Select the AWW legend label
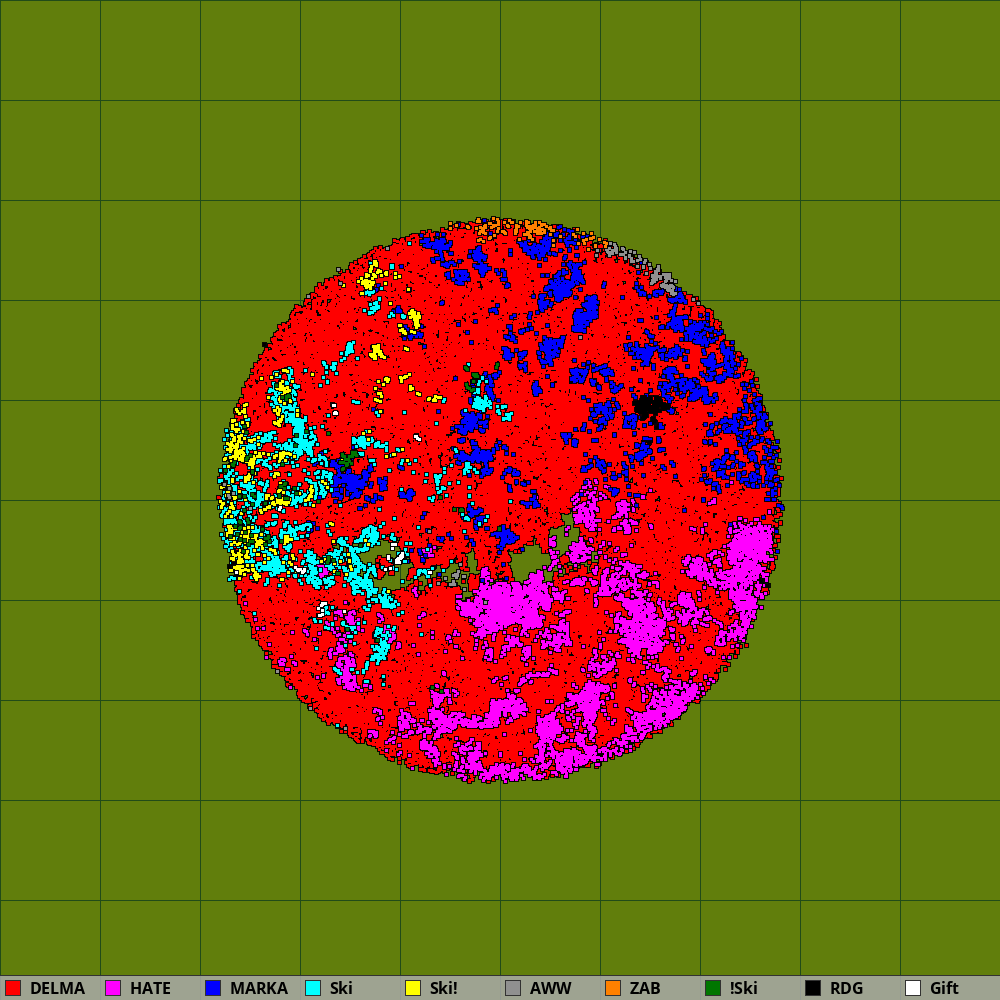 (x=550, y=988)
